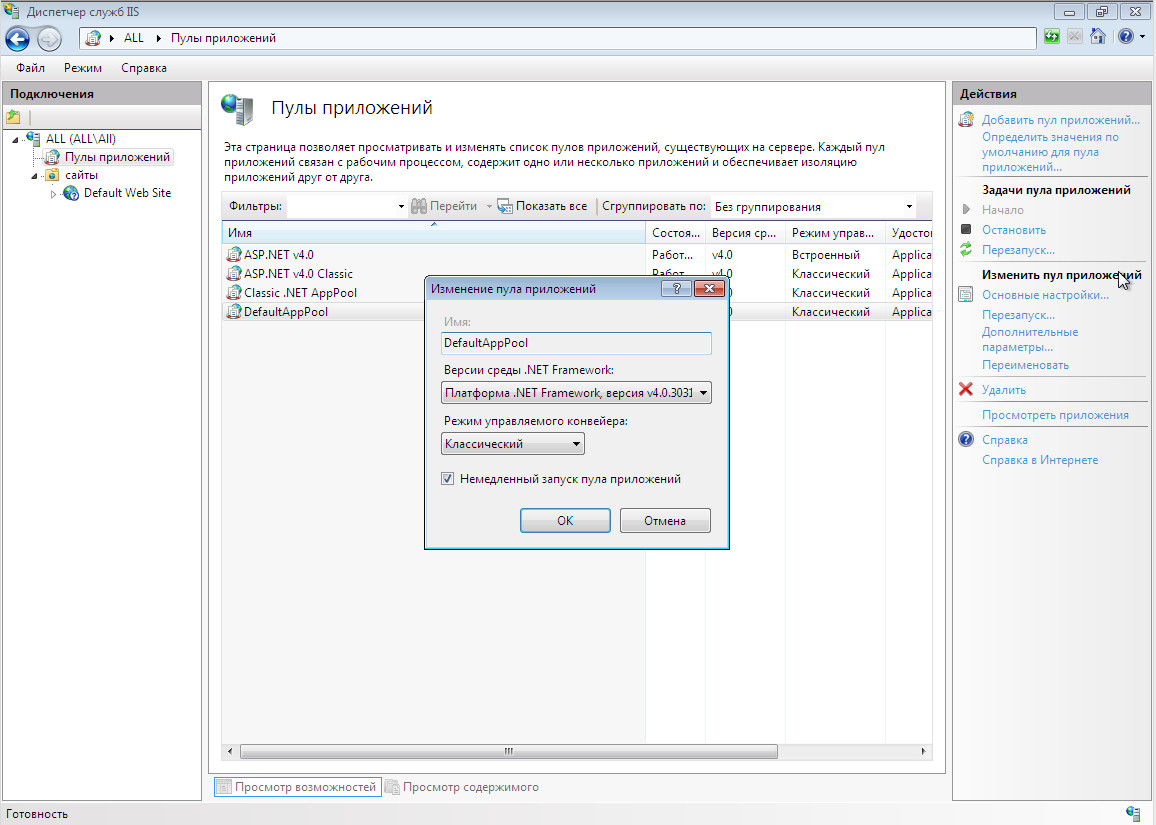Click the Default Web Site globe icon
The image size is (1156, 825).
click(x=72, y=193)
